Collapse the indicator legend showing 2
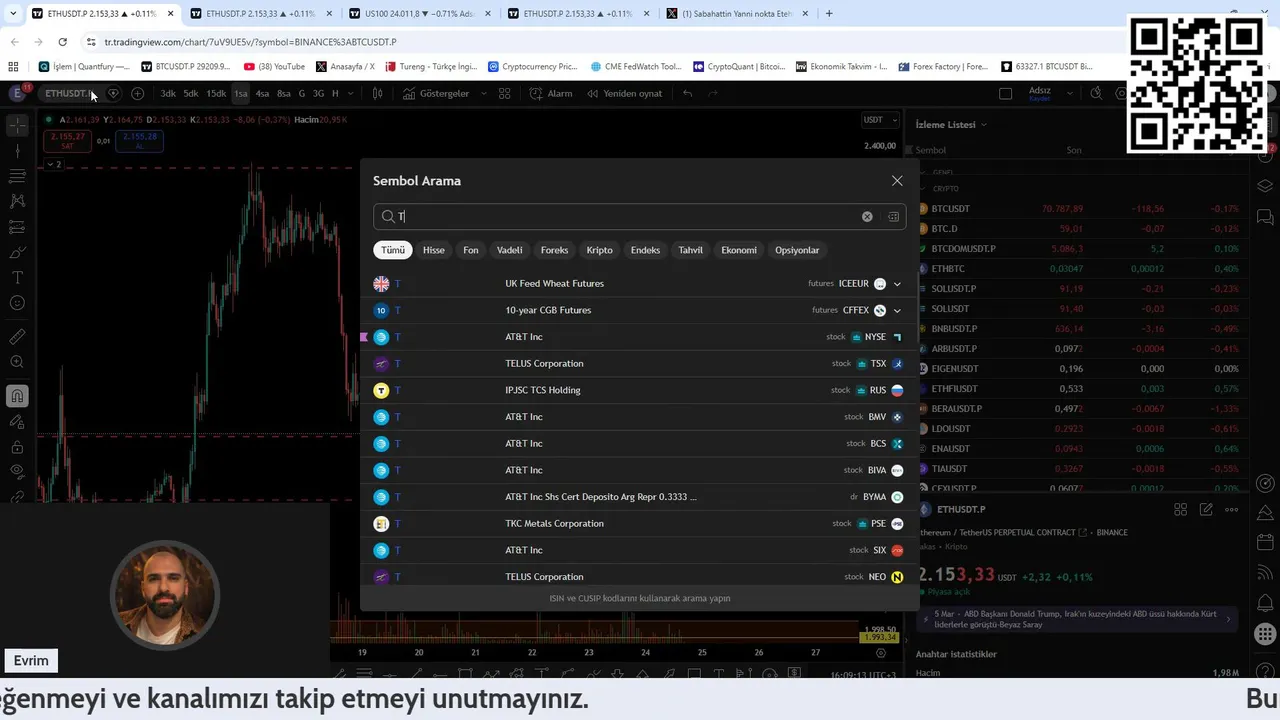Screen dimensions: 1280x720 tap(54, 164)
